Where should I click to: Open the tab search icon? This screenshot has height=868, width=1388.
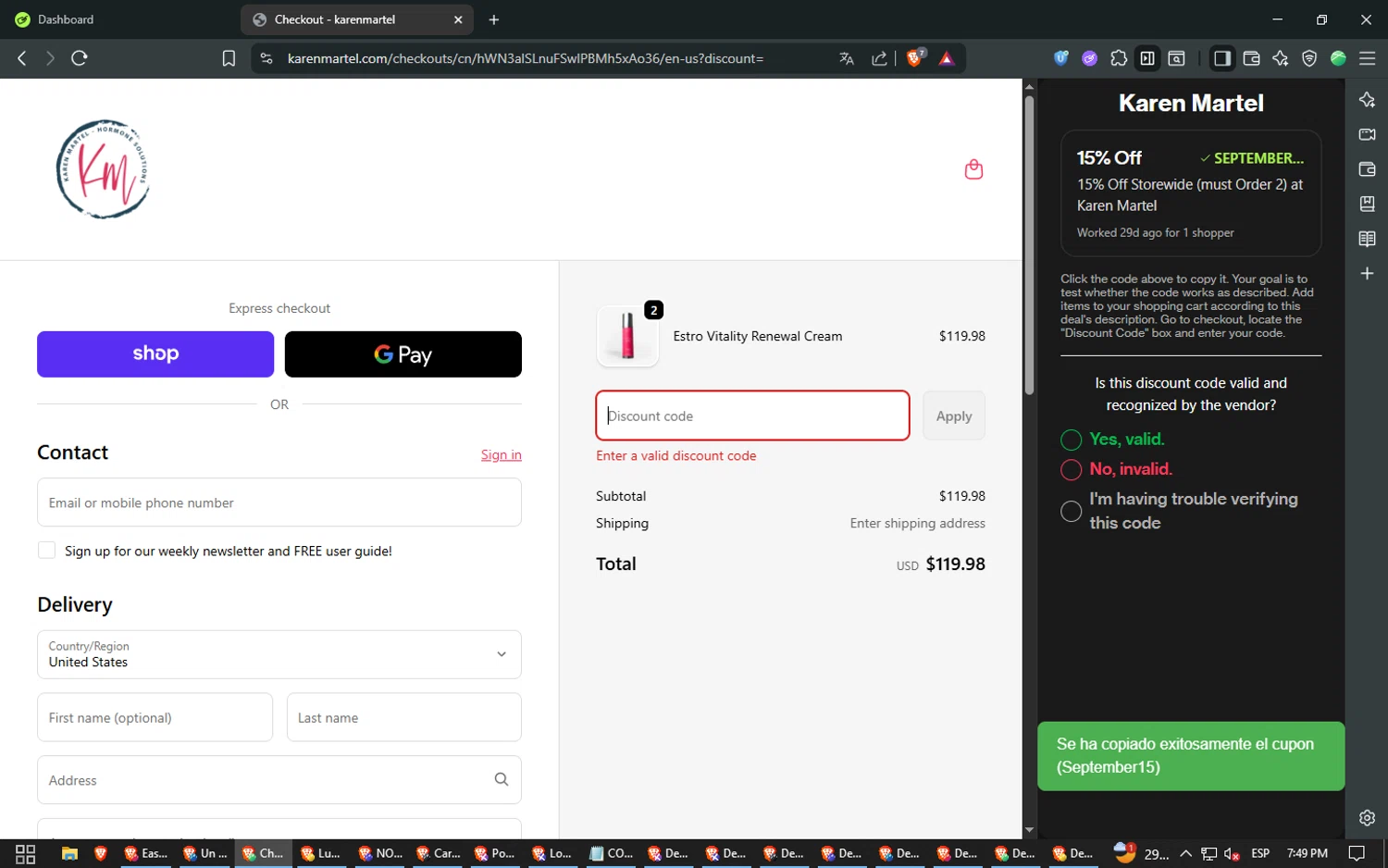(1176, 58)
